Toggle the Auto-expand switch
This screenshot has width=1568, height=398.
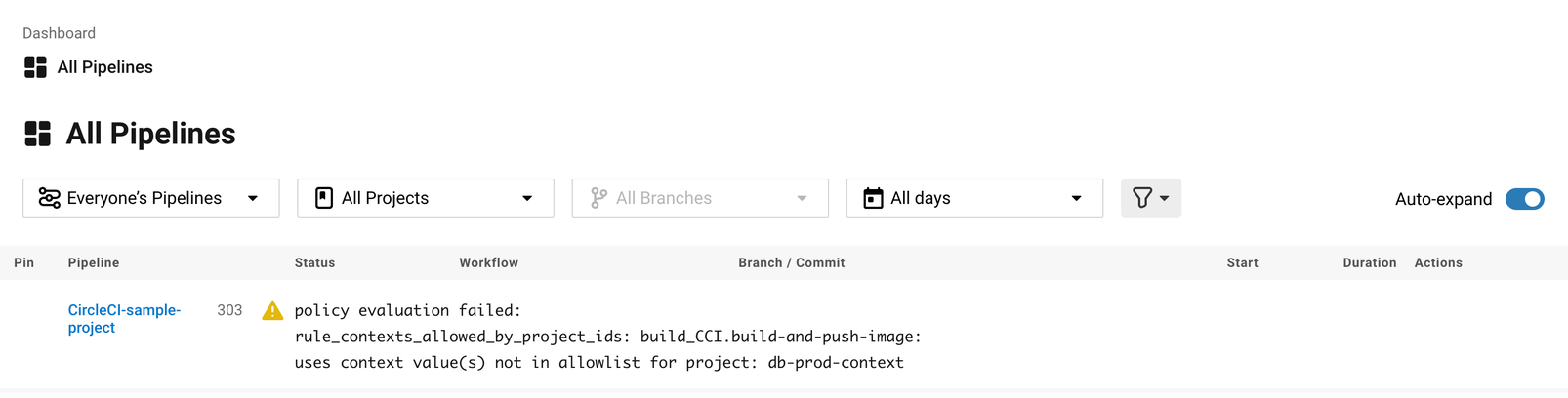pos(1524,199)
